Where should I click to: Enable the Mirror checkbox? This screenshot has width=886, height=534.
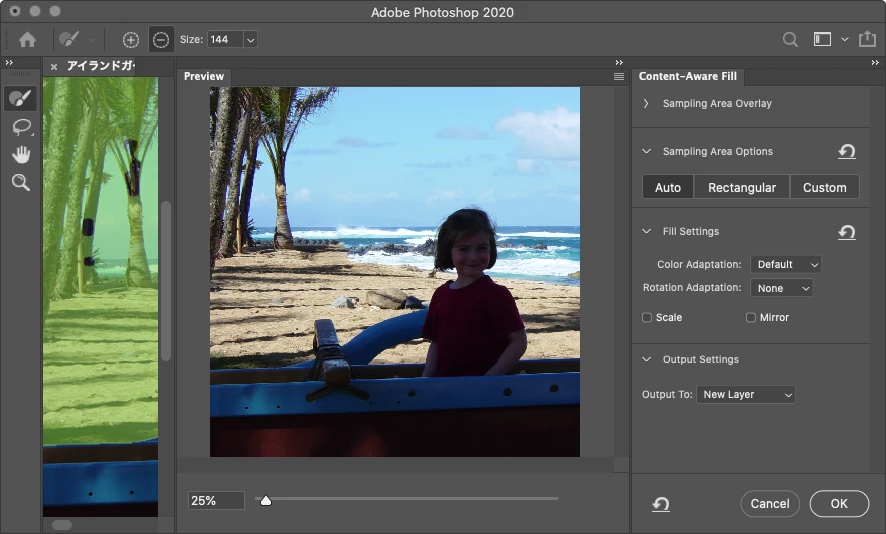751,318
